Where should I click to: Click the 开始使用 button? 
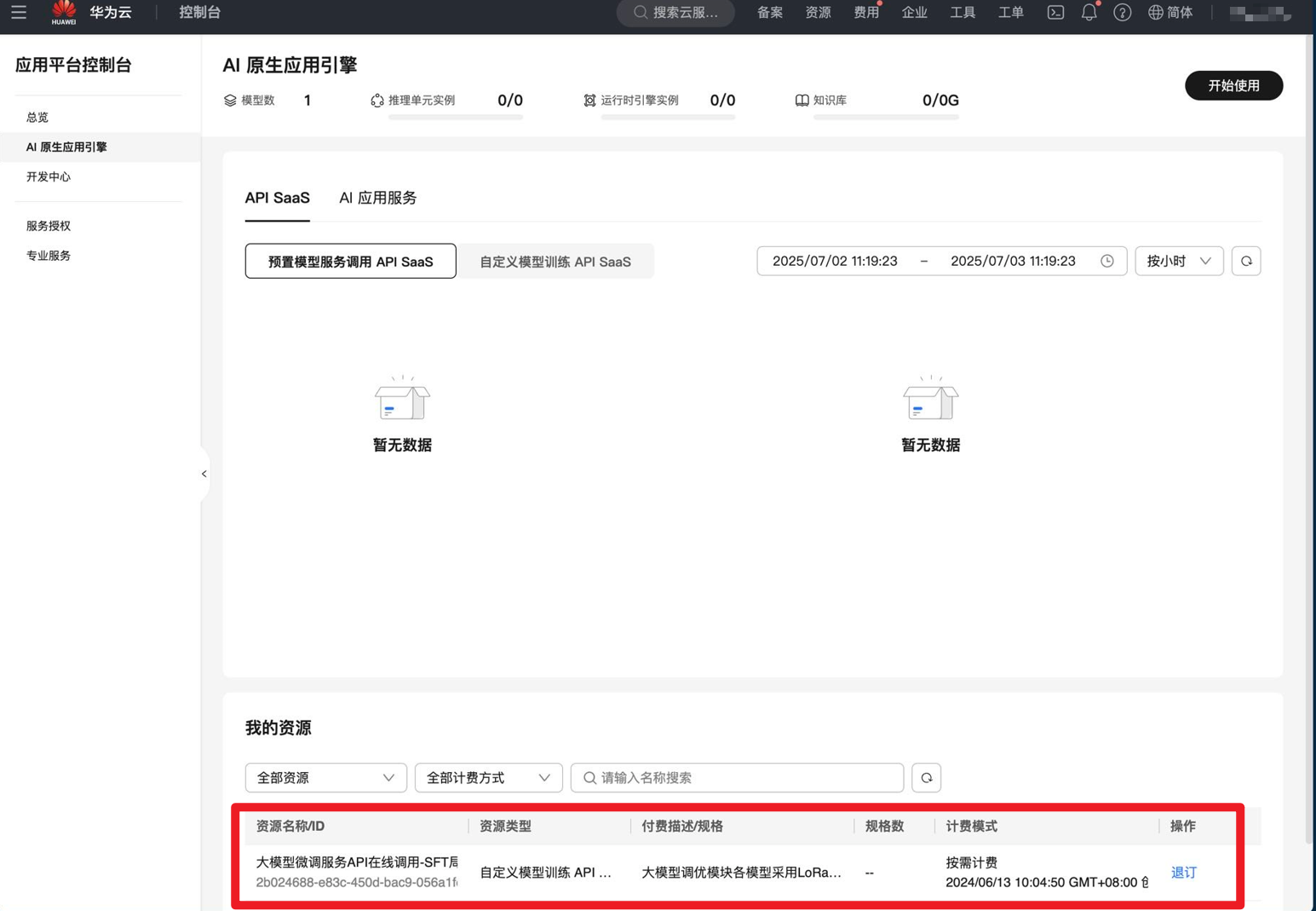tap(1233, 85)
